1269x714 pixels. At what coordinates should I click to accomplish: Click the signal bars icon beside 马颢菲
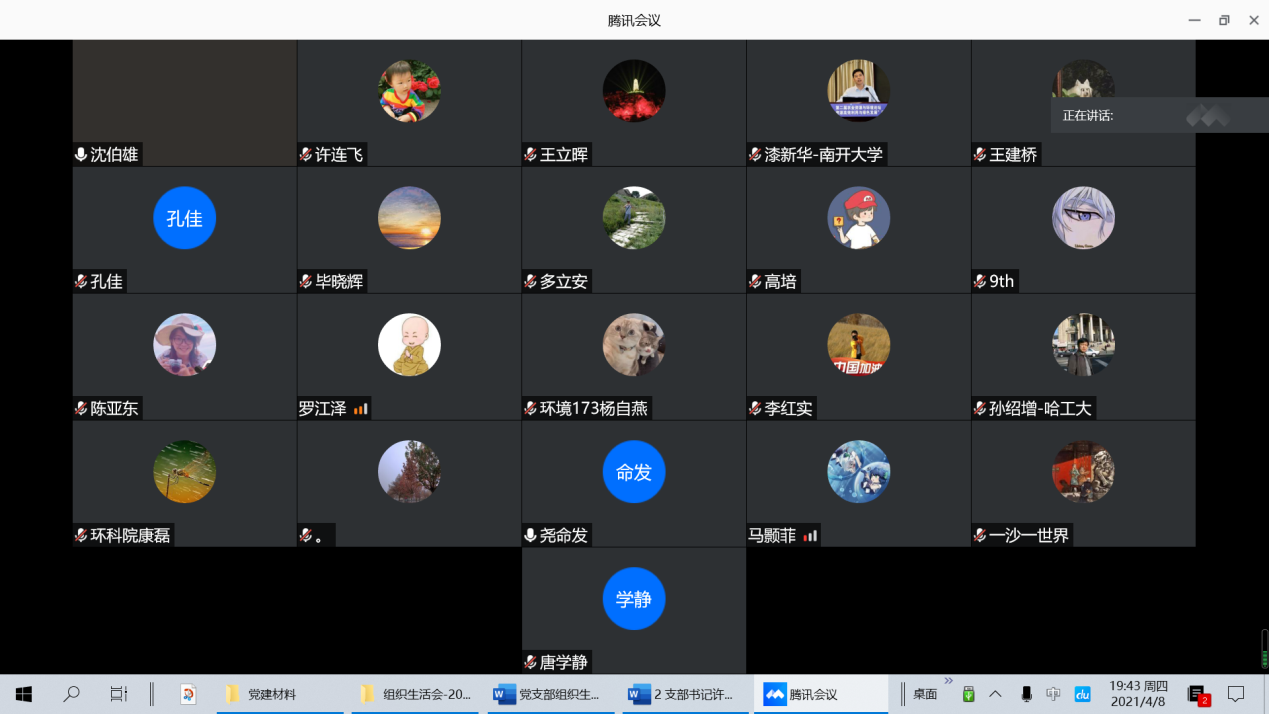(x=810, y=535)
